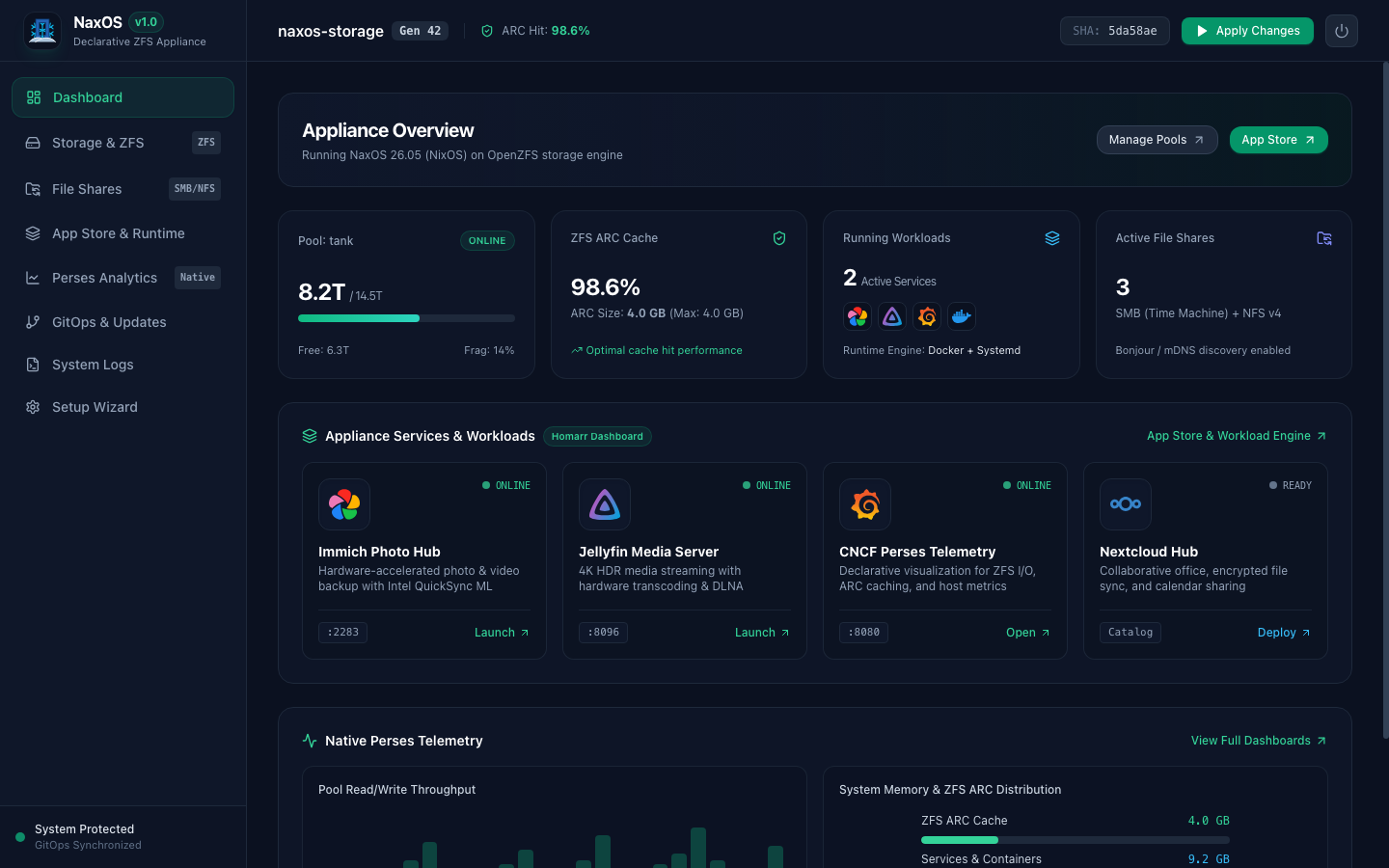Open CNCF Perses Telemetry
1389x868 pixels.
click(x=1028, y=633)
